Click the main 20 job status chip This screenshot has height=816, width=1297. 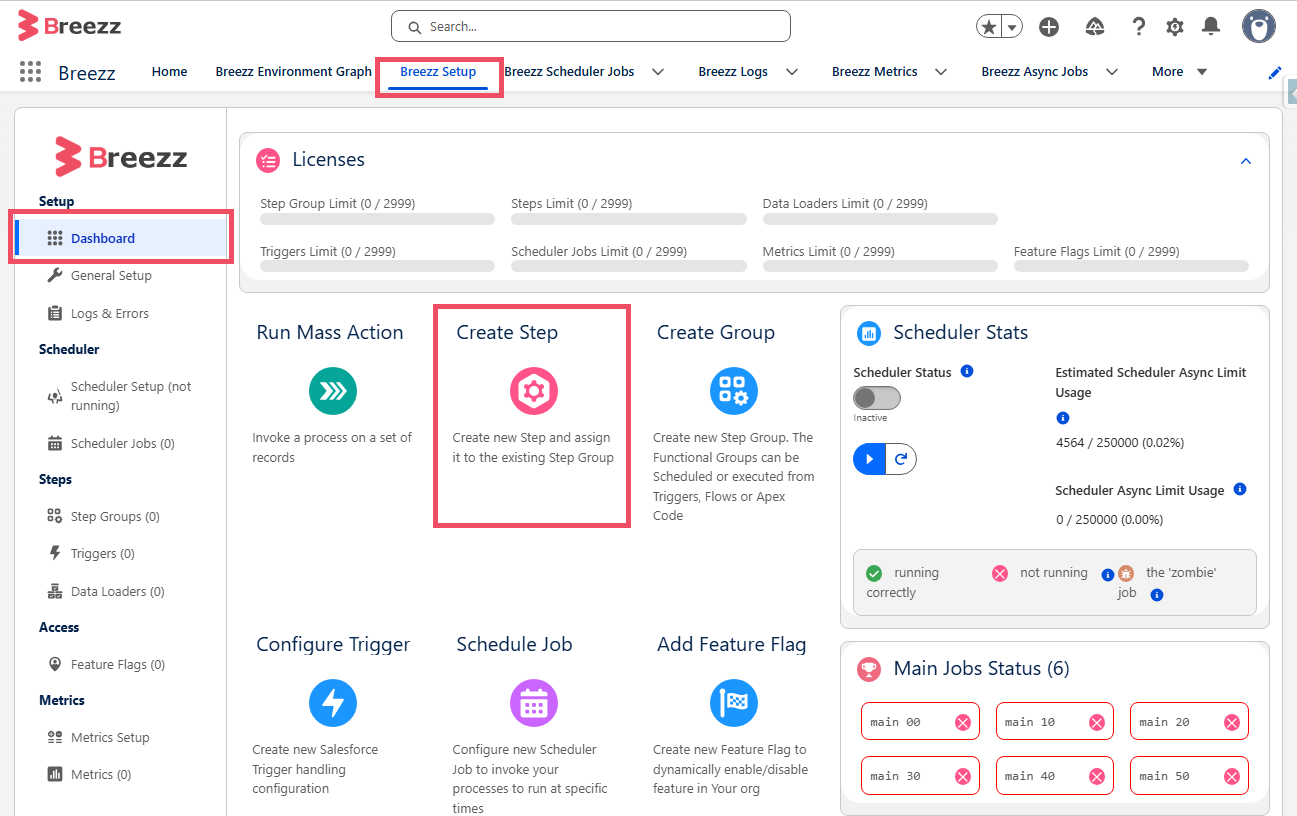(x=1189, y=722)
